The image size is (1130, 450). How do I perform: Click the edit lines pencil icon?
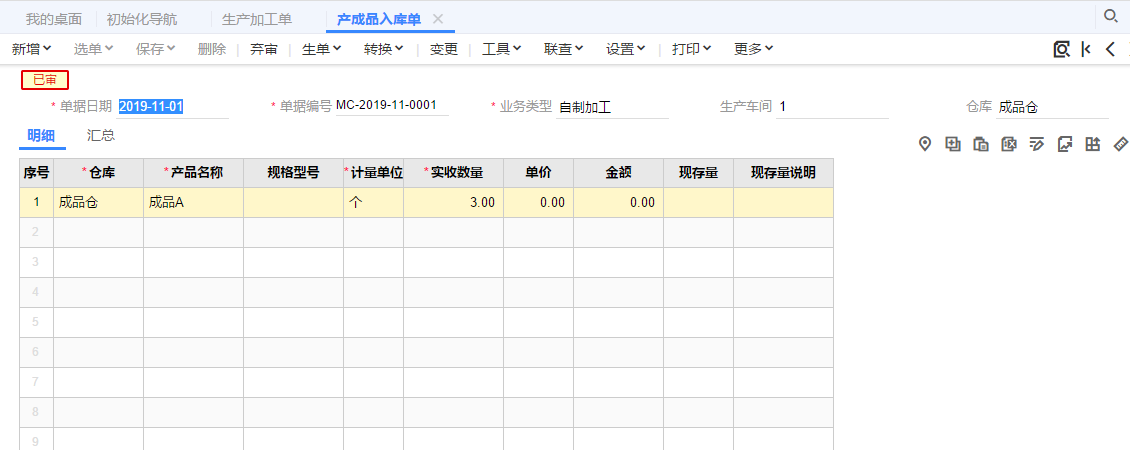pyautogui.click(x=1037, y=144)
